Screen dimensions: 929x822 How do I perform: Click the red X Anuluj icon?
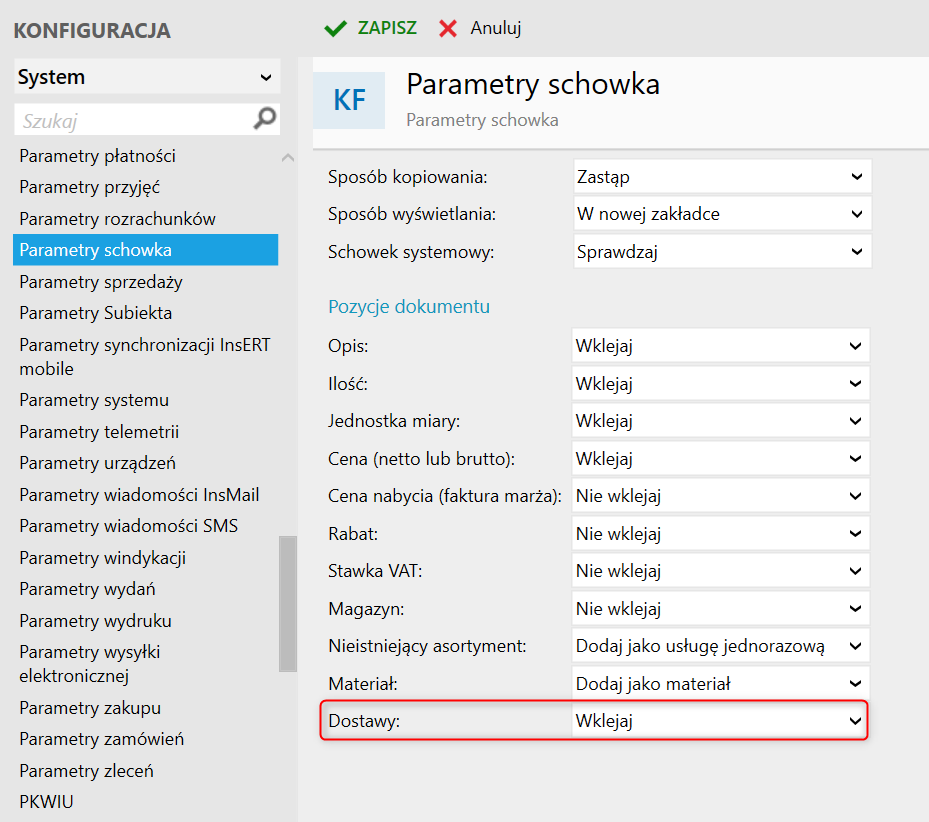click(448, 28)
